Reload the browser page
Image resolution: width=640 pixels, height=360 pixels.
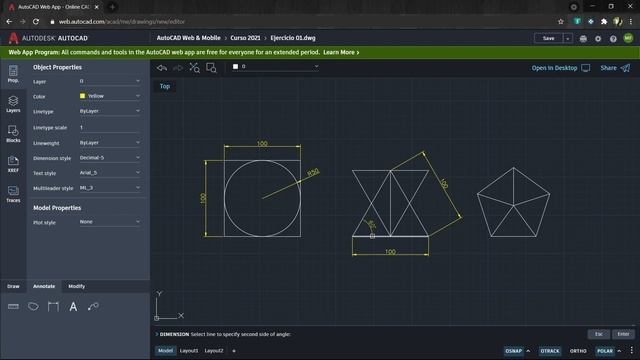[36, 22]
